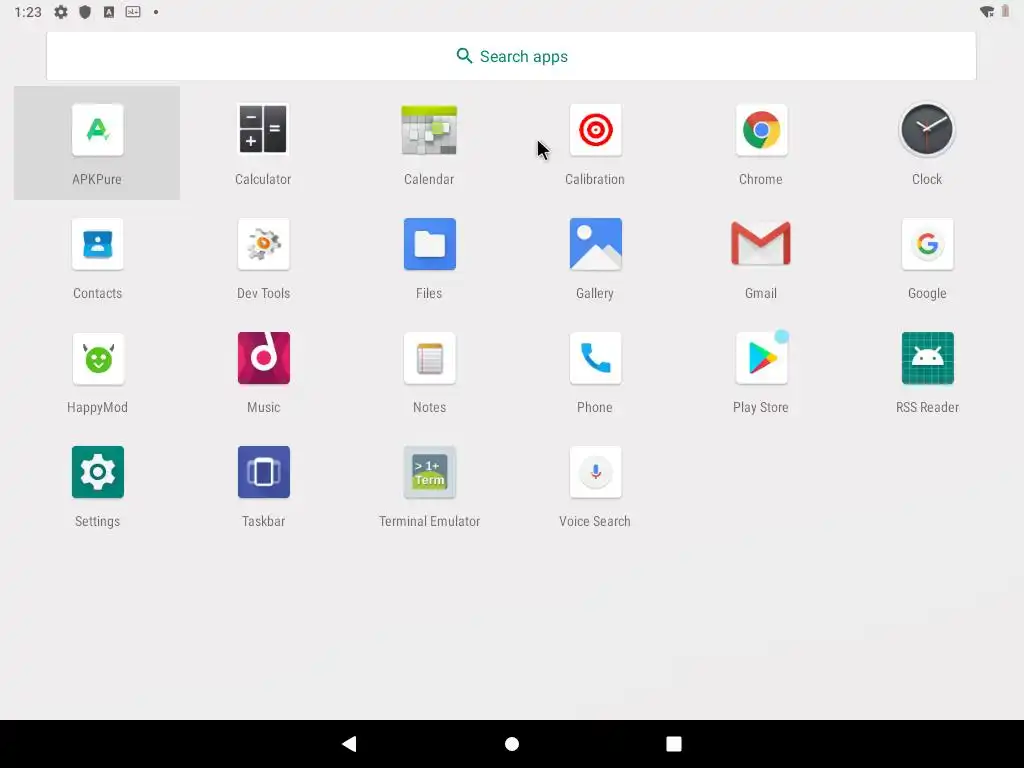Tap the recent apps square button
Viewport: 1024px width, 768px height.
click(674, 744)
